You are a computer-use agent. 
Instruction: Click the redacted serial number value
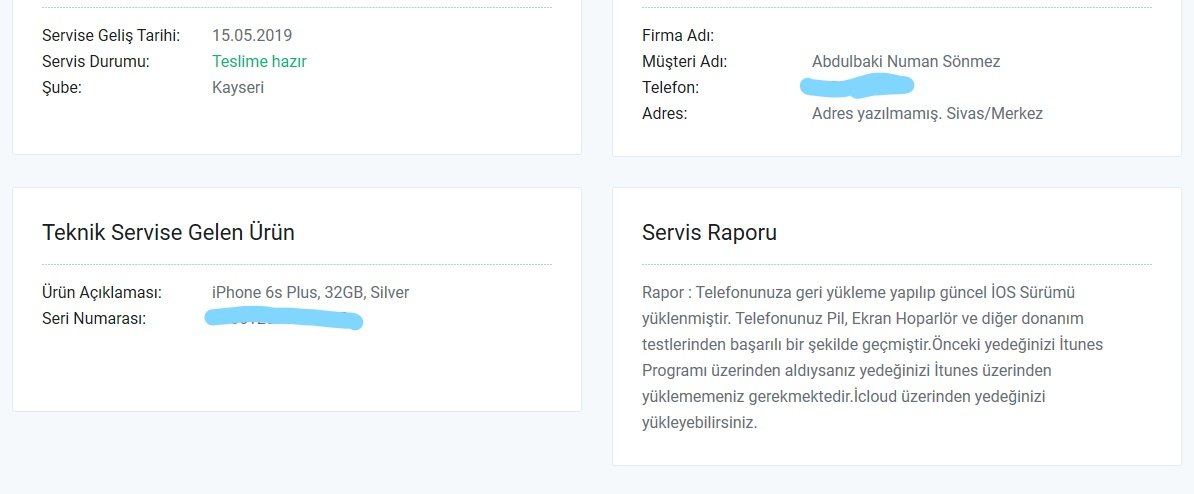[283, 319]
